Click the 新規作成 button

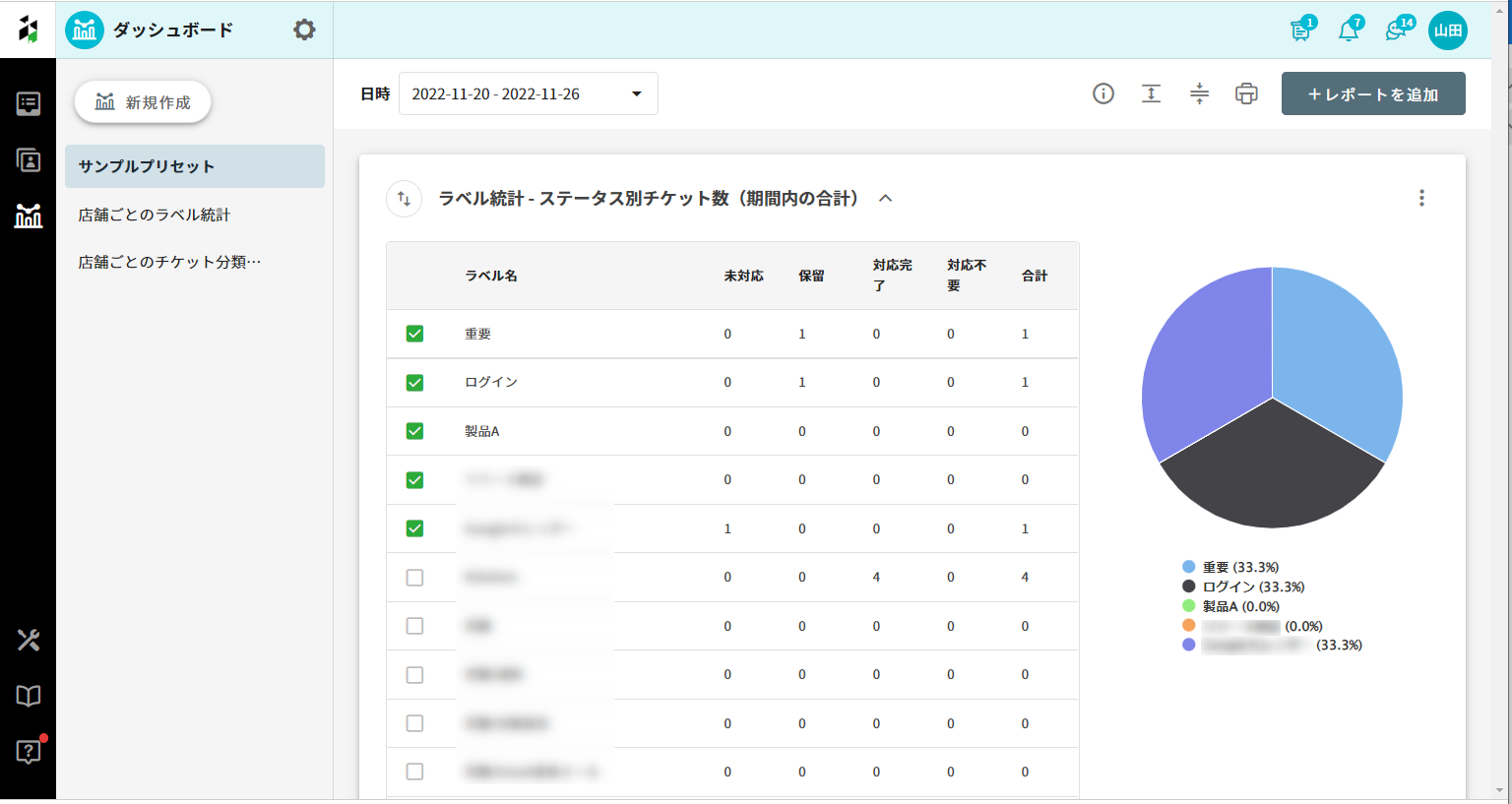pos(143,102)
